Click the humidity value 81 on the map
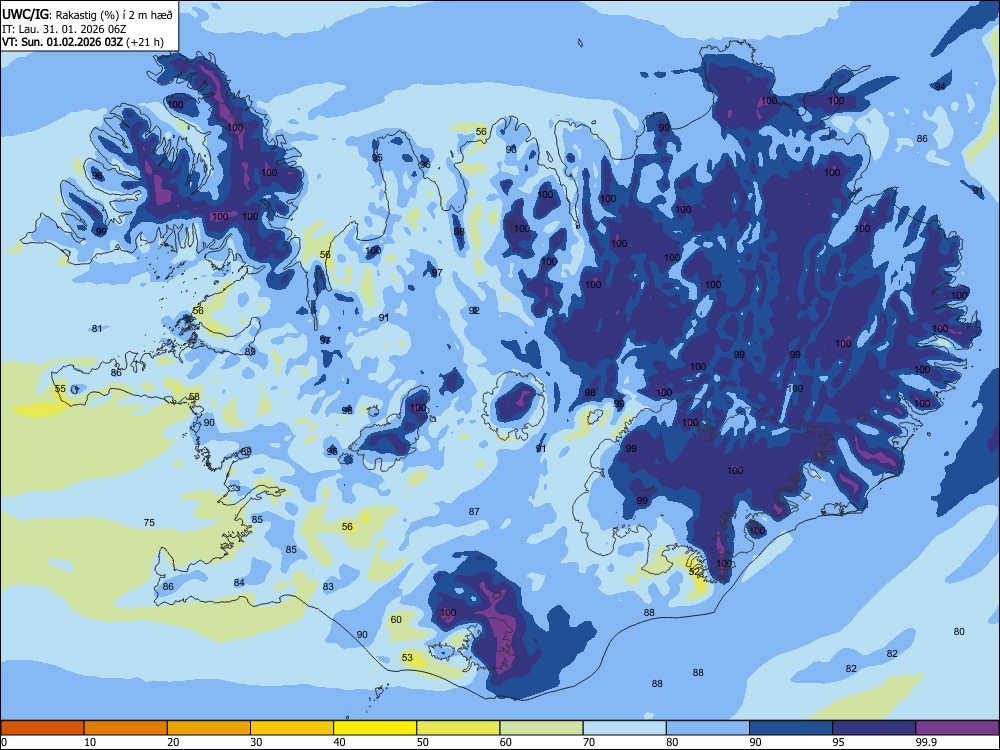The image size is (1000, 750). 97,328
